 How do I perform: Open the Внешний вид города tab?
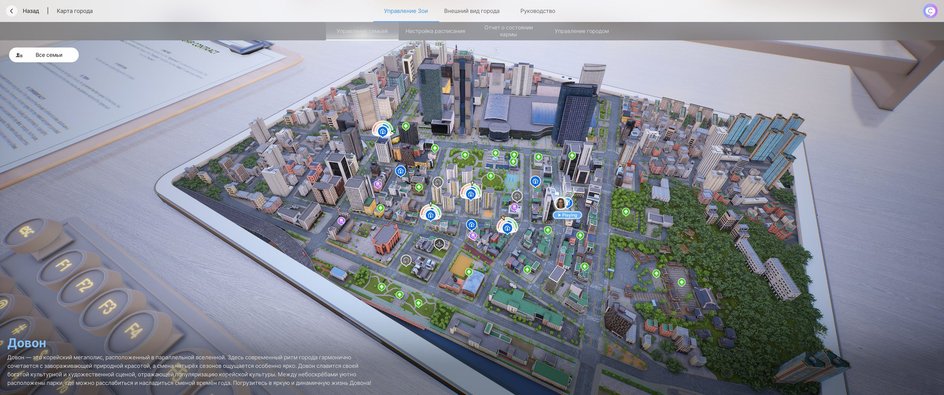(x=472, y=11)
